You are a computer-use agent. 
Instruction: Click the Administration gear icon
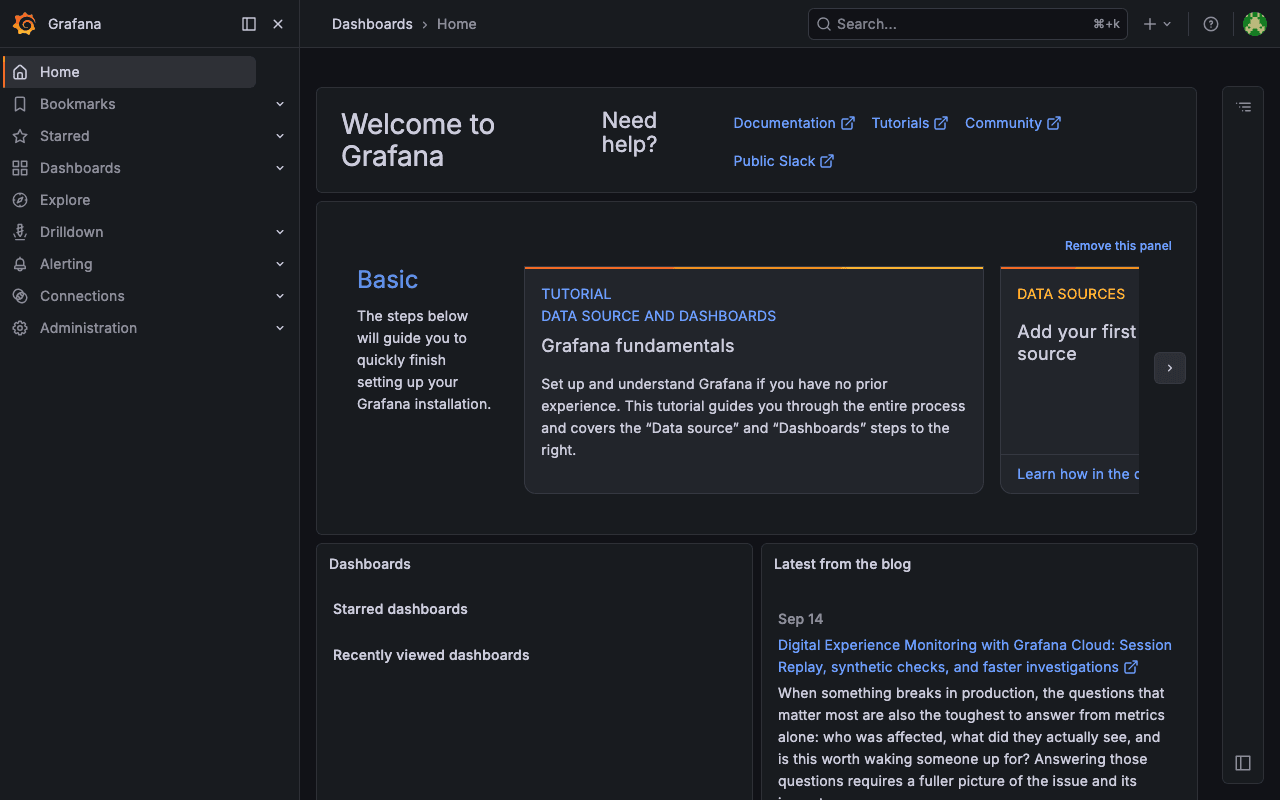[x=20, y=328]
